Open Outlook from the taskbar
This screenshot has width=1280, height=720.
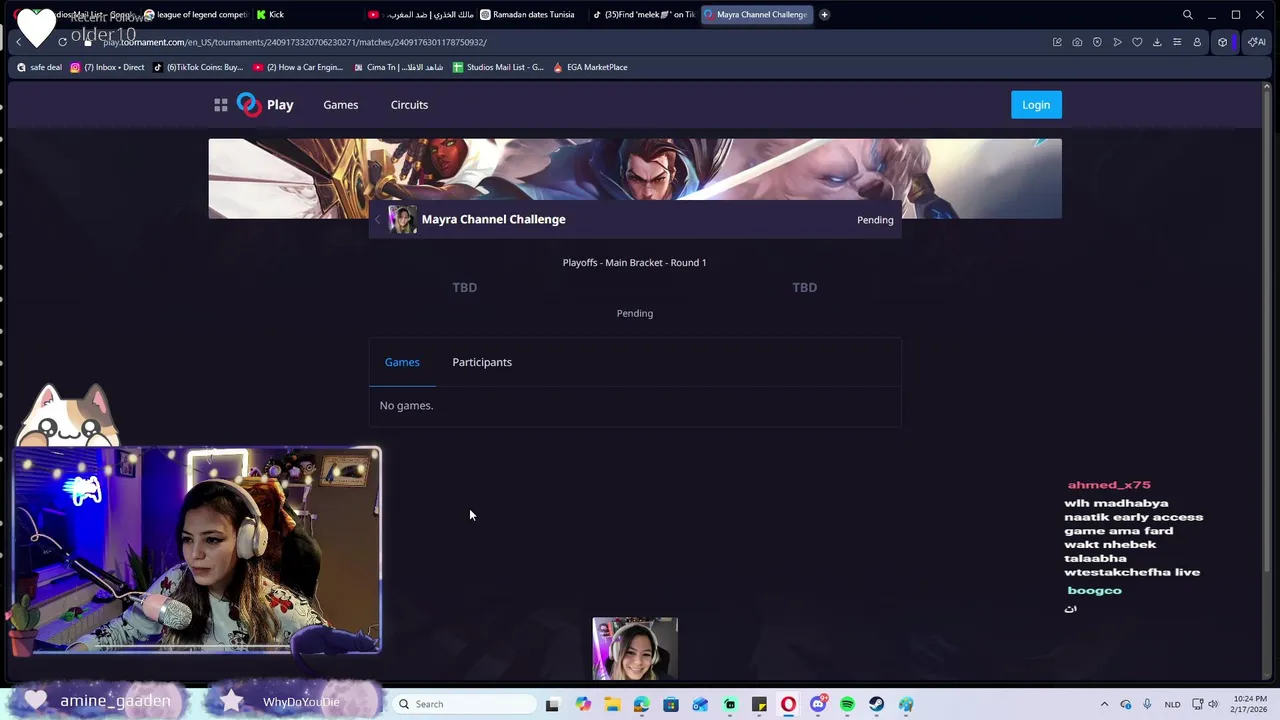tap(700, 704)
